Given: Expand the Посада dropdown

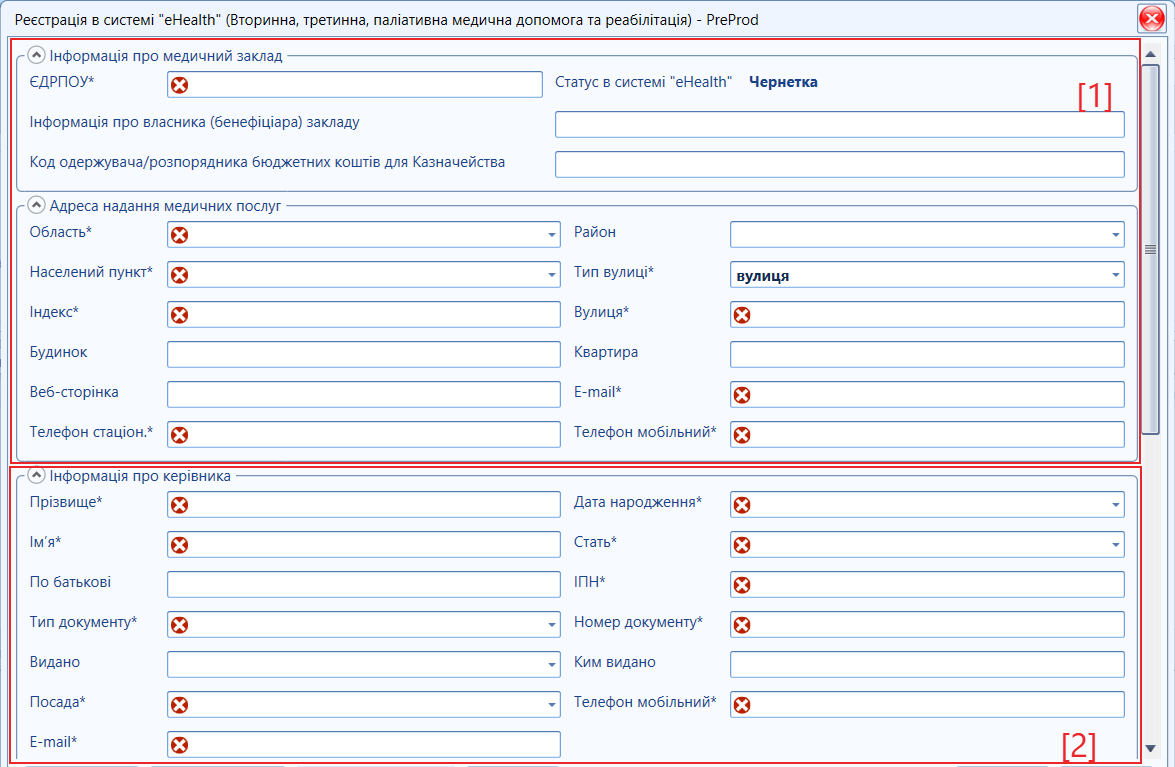Looking at the screenshot, I should click(x=552, y=705).
